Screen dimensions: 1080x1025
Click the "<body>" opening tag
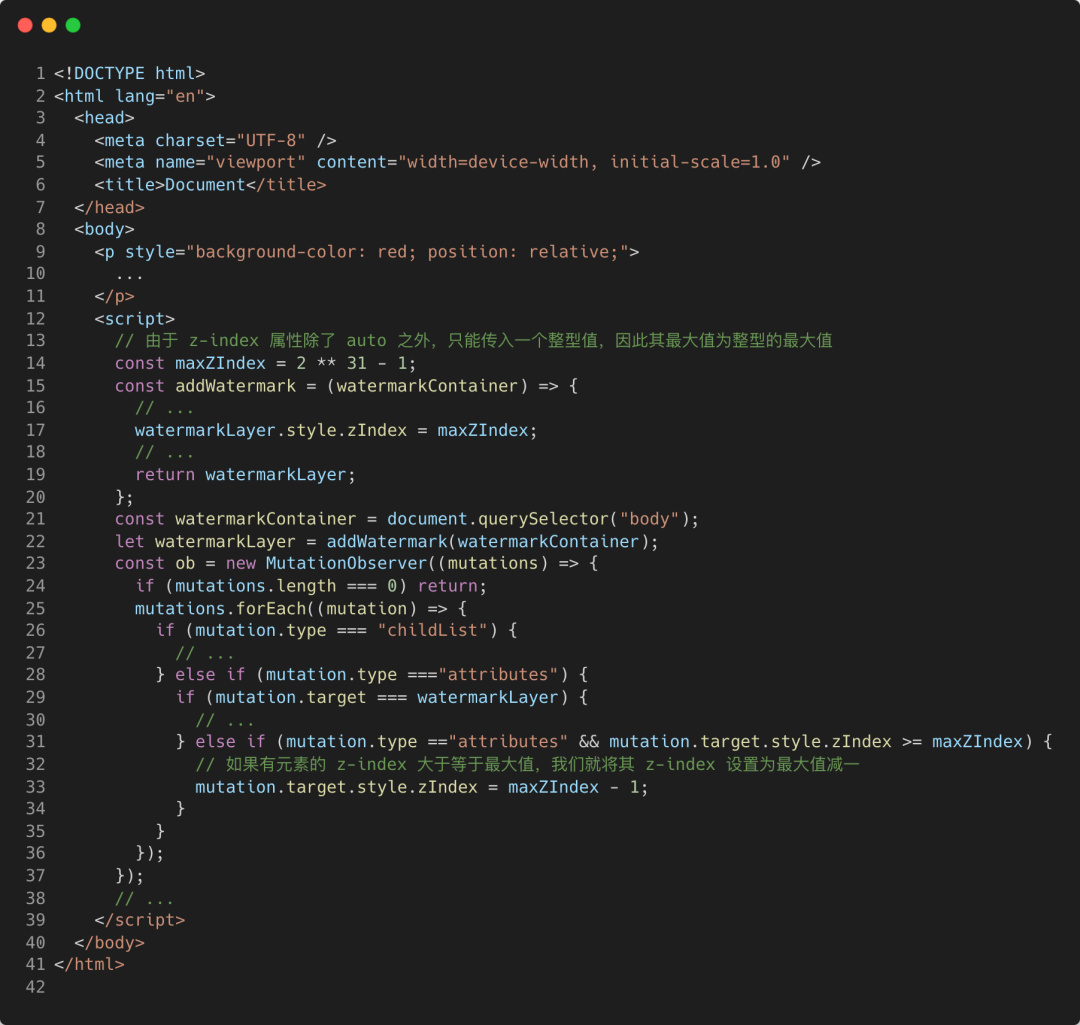(x=104, y=229)
